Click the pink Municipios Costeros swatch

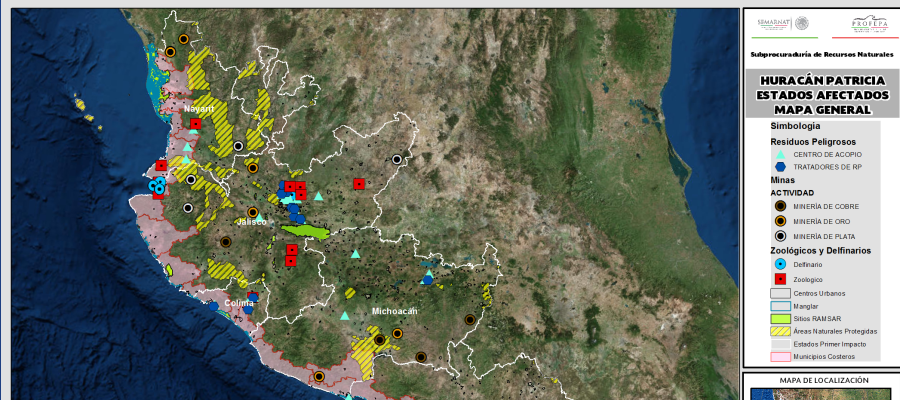pyautogui.click(x=780, y=356)
